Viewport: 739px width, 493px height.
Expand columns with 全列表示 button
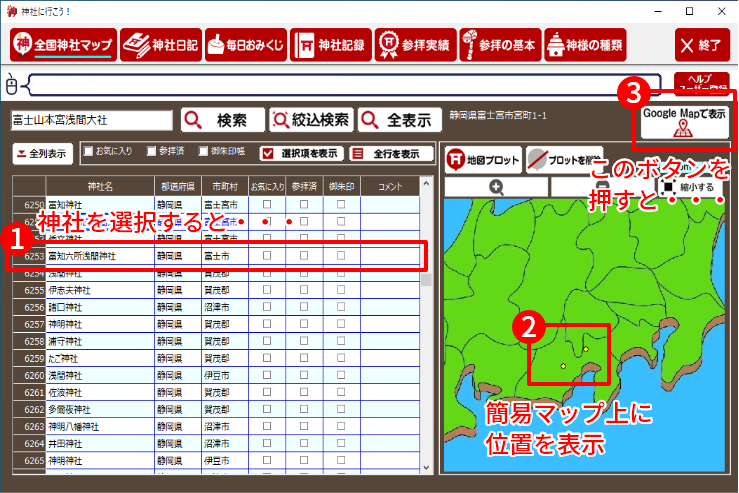pyautogui.click(x=41, y=154)
